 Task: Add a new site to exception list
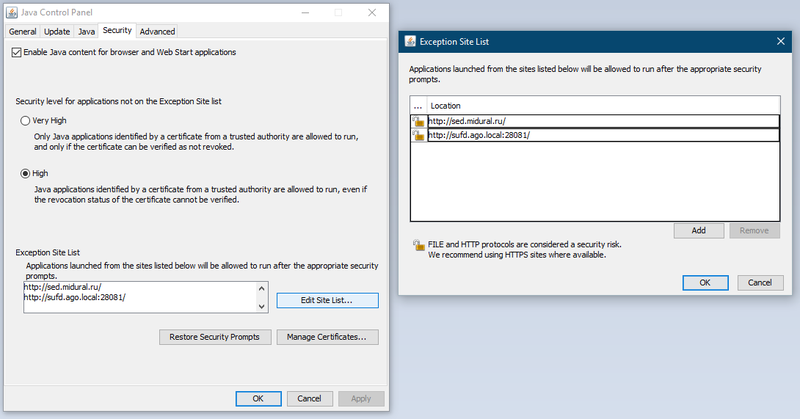(699, 230)
